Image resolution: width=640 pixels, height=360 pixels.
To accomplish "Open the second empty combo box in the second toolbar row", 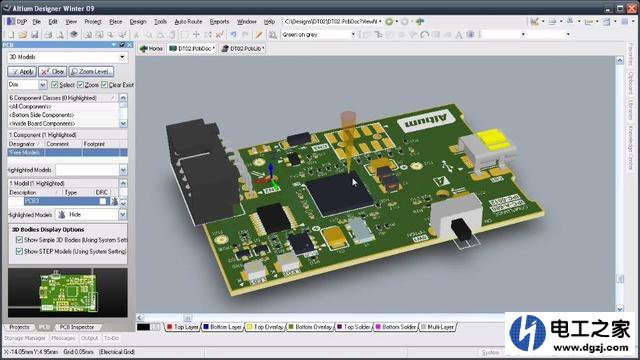I will click(x=568, y=35).
